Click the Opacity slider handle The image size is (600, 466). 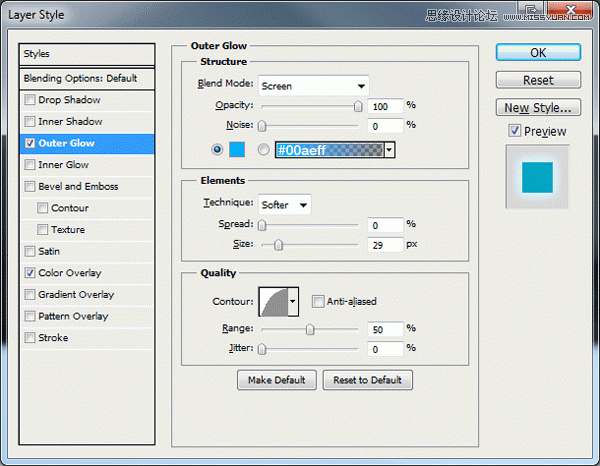point(358,106)
